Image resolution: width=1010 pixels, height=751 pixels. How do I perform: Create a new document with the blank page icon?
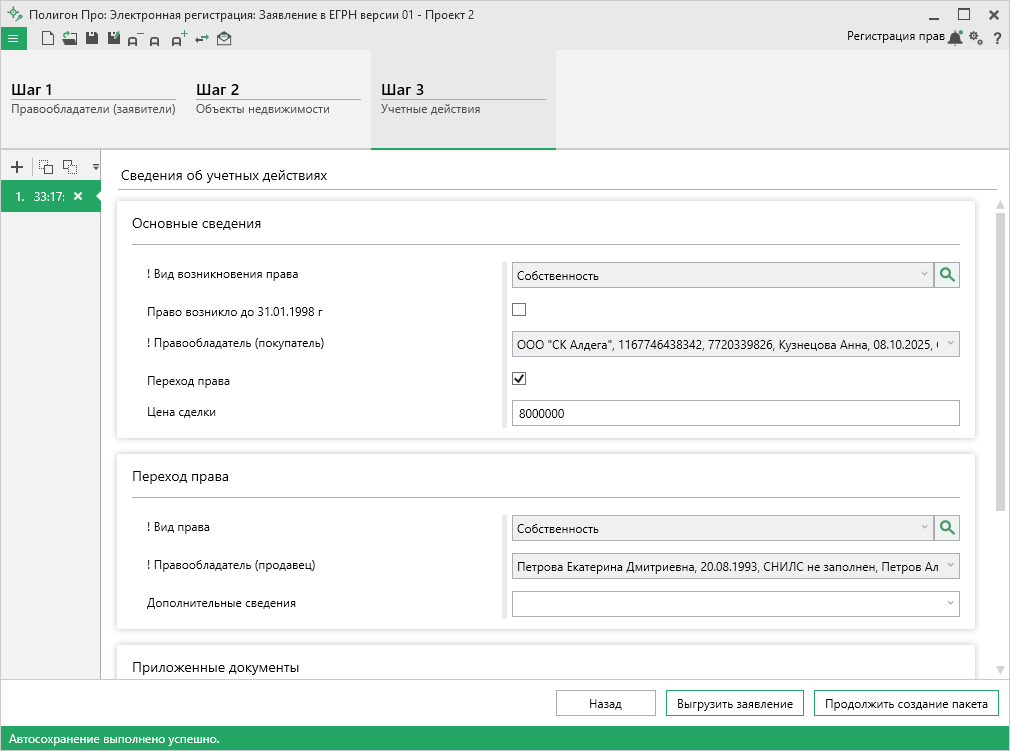click(x=47, y=38)
